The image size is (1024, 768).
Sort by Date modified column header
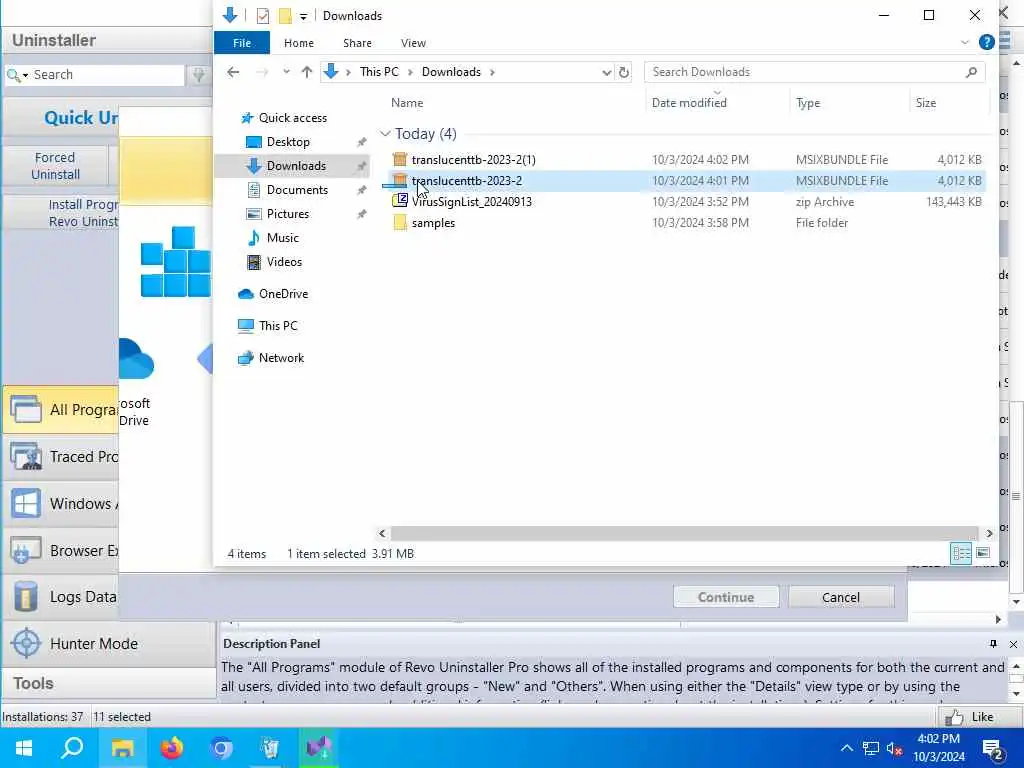pos(689,103)
